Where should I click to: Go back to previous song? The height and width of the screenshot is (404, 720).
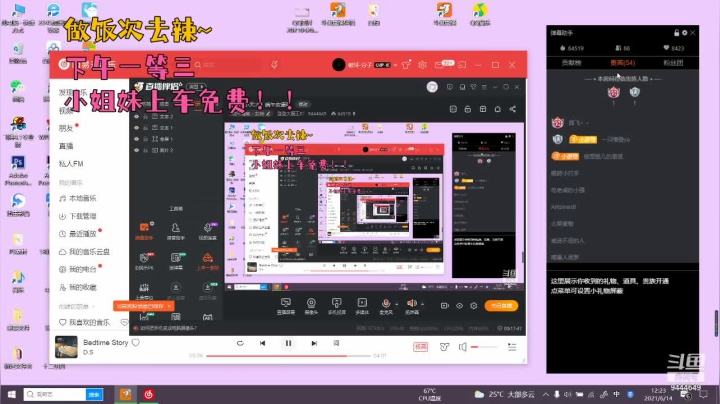tap(263, 343)
